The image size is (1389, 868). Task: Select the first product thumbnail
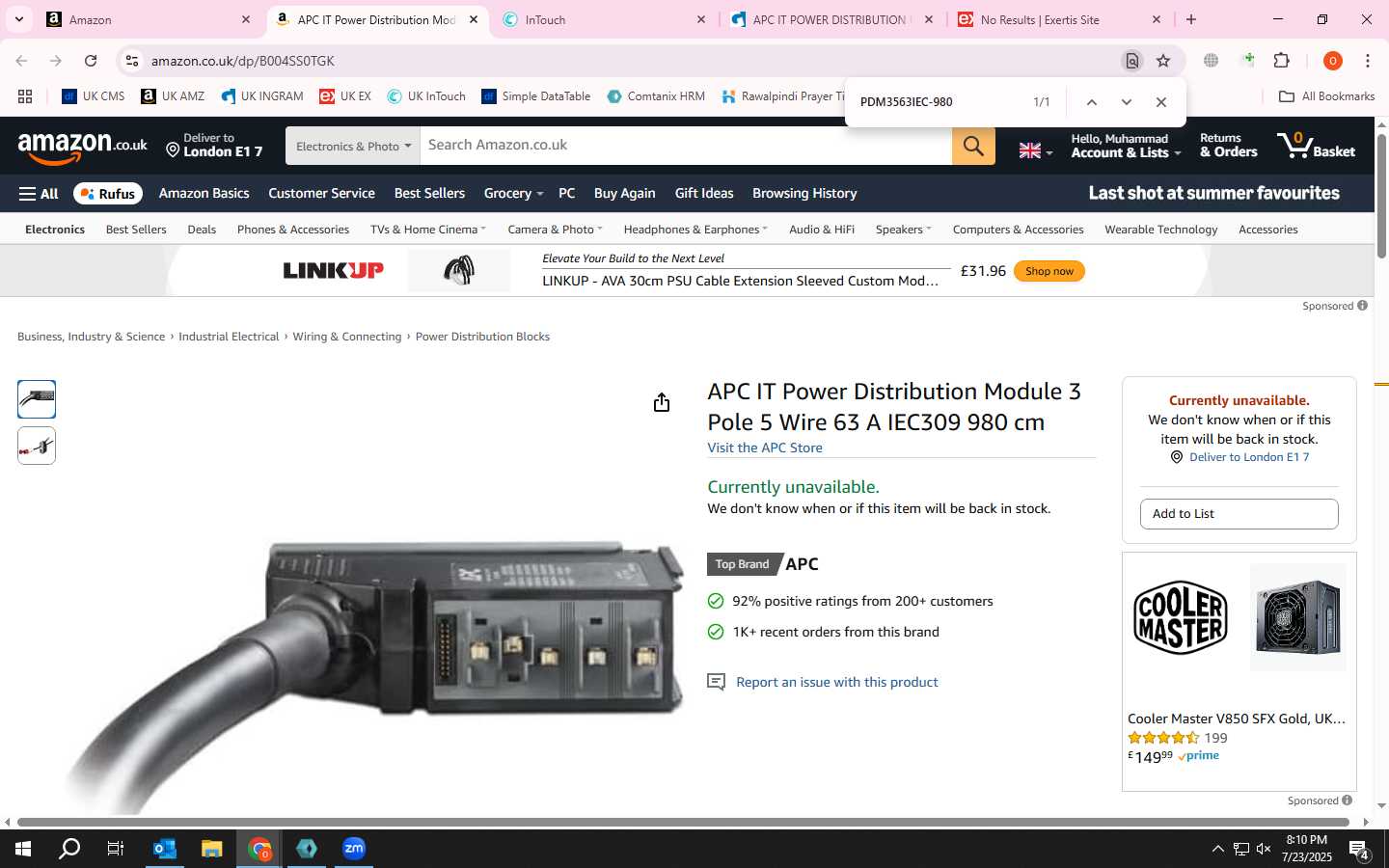[37, 399]
